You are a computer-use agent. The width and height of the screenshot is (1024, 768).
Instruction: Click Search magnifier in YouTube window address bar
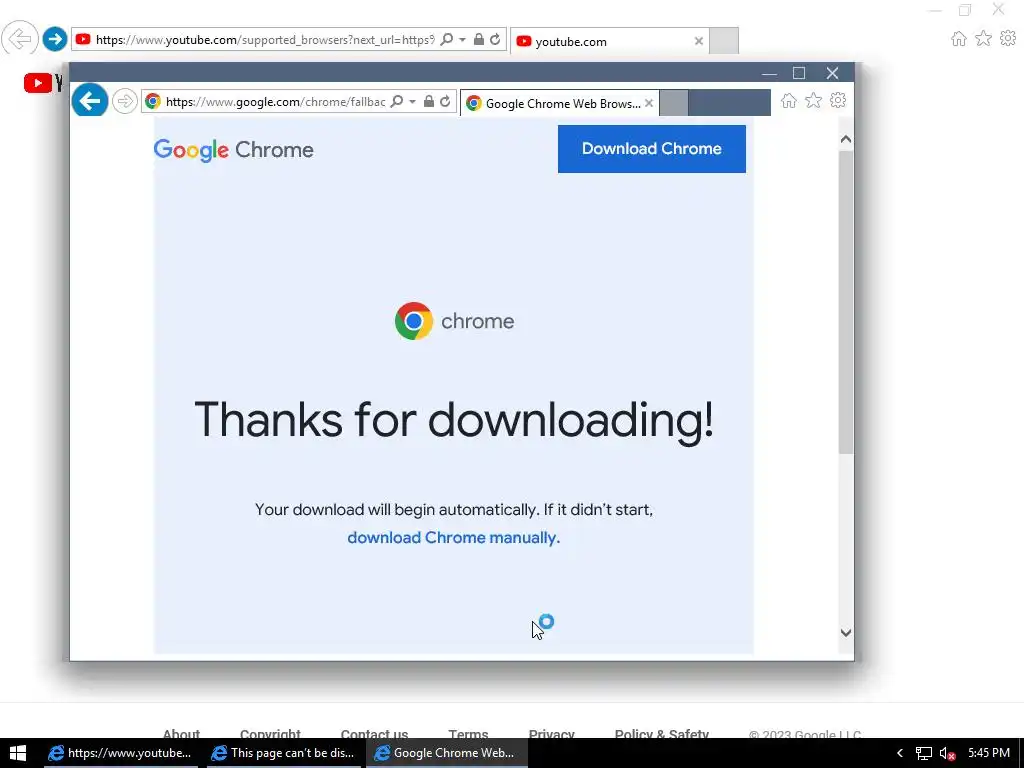tap(447, 39)
